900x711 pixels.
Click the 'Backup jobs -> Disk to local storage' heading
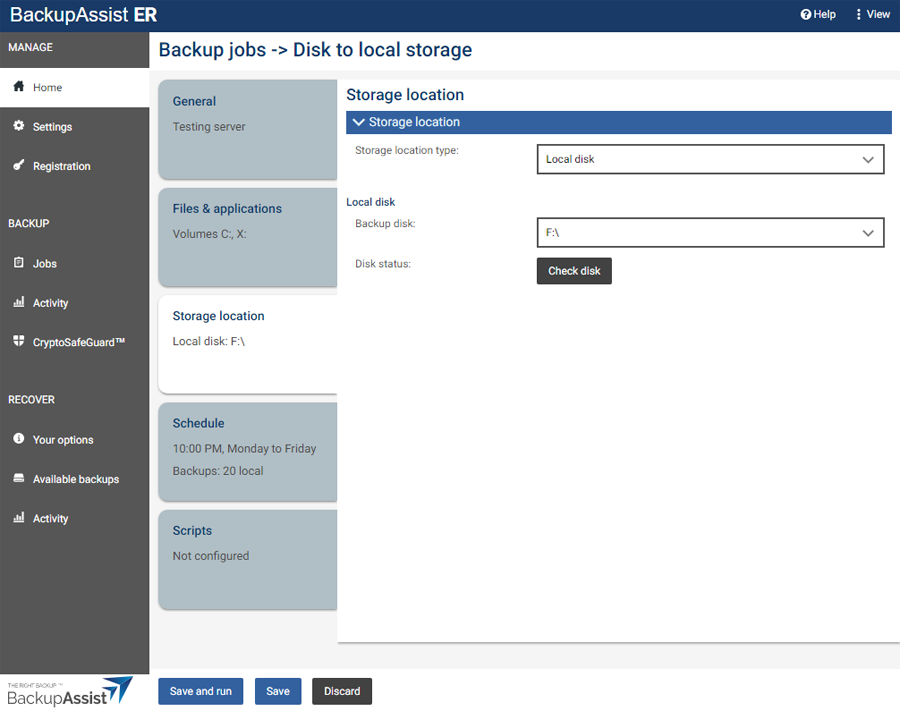coord(315,50)
